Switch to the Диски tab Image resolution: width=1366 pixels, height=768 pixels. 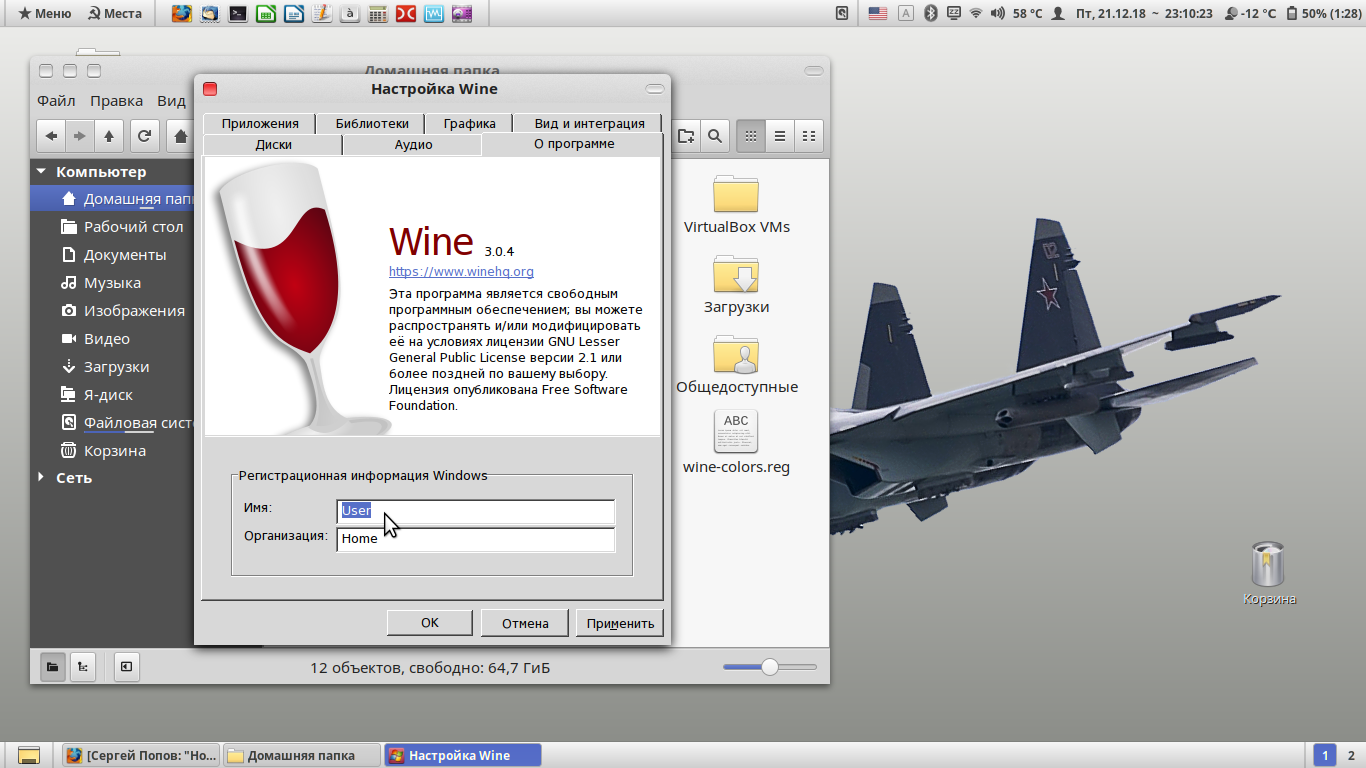click(x=273, y=145)
